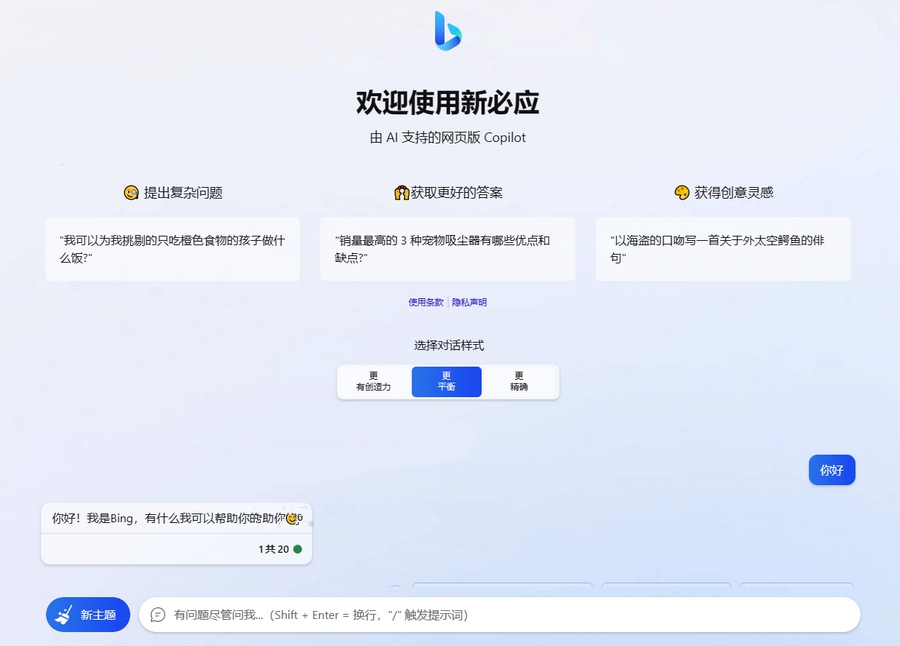Focus the 有问题尽管问我 message input field
This screenshot has width=900, height=646.
[x=500, y=615]
